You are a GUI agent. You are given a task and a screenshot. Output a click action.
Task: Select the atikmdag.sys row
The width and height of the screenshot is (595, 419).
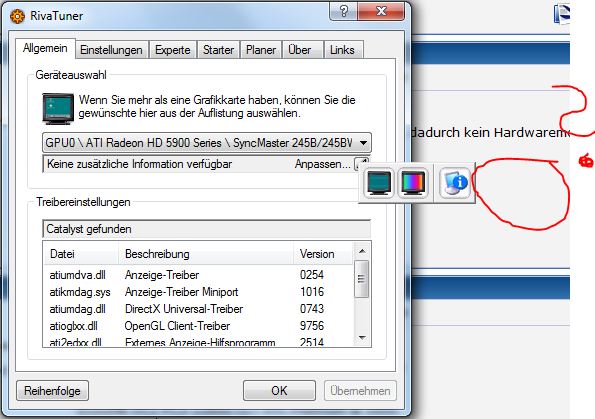(199, 292)
